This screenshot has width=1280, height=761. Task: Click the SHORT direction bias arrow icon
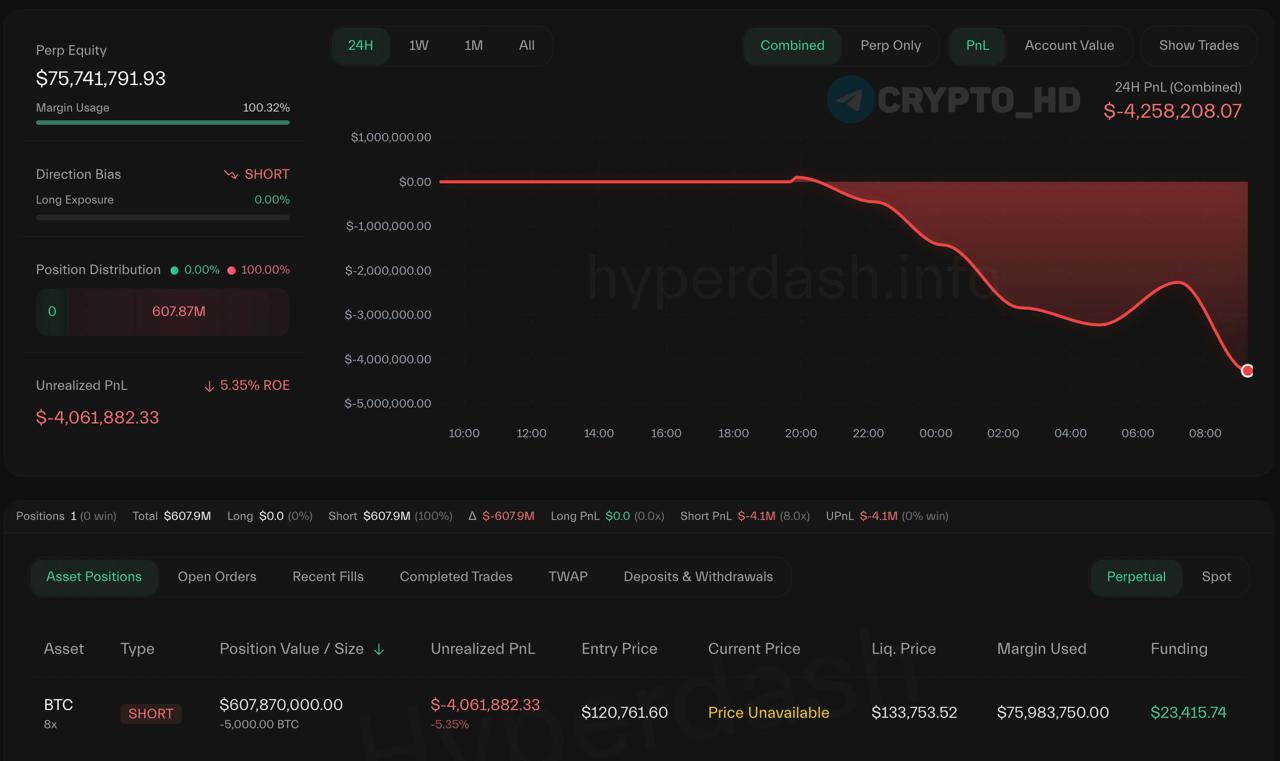pyautogui.click(x=231, y=174)
